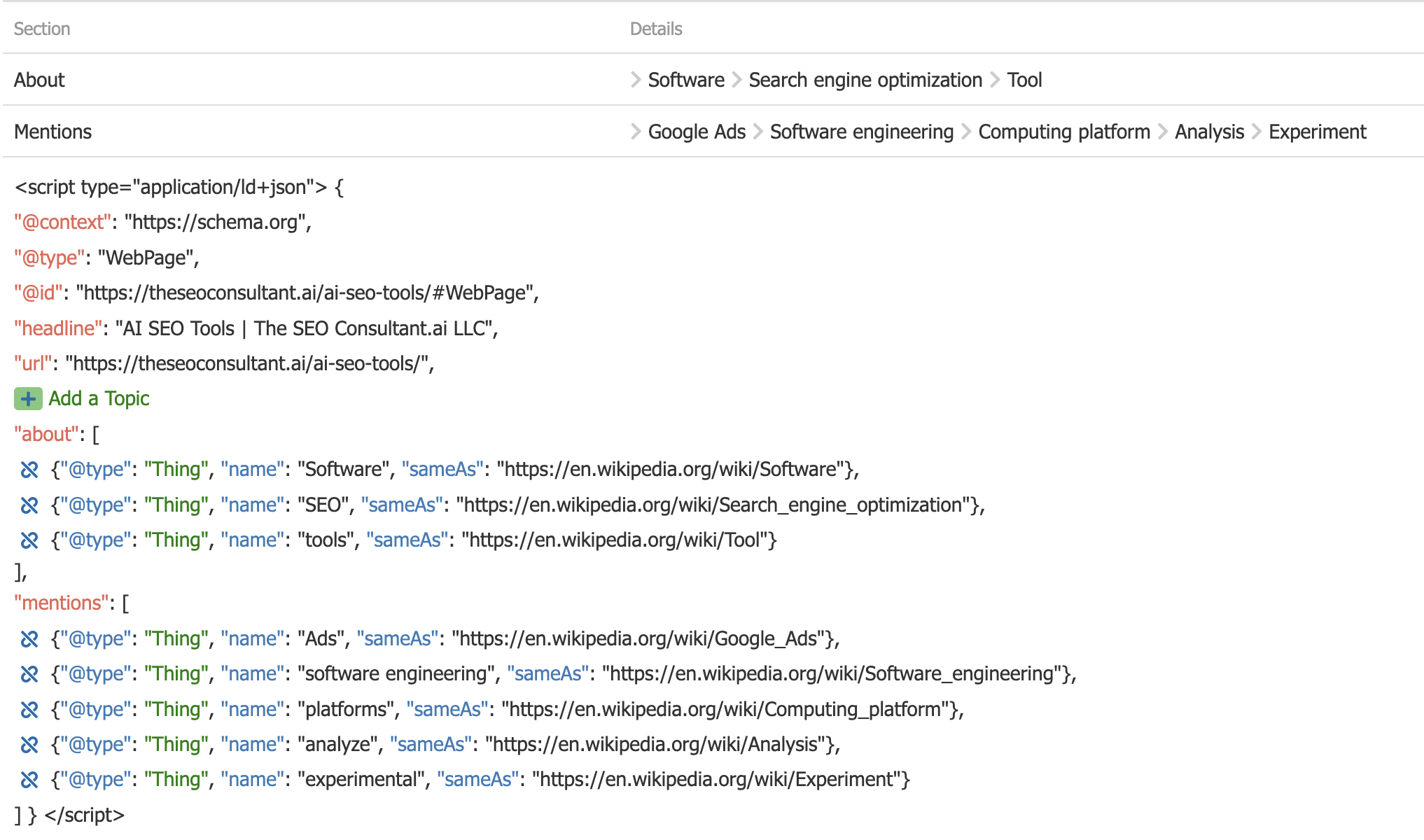Viewport: 1424px width, 840px height.
Task: Select the Mentions section row
Action: 53,131
